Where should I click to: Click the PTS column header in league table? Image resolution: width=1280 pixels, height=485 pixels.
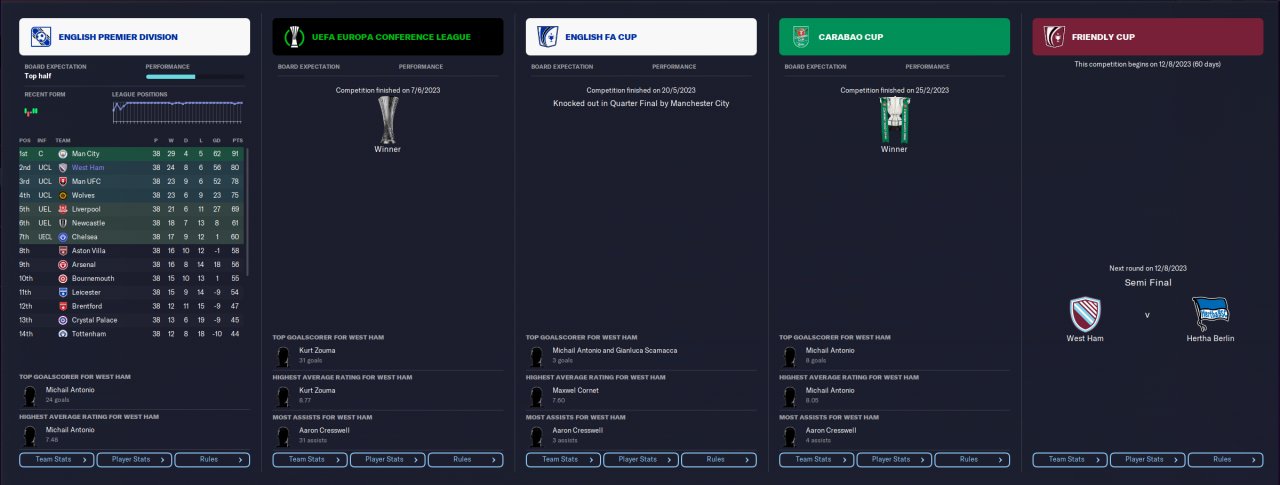click(236, 141)
